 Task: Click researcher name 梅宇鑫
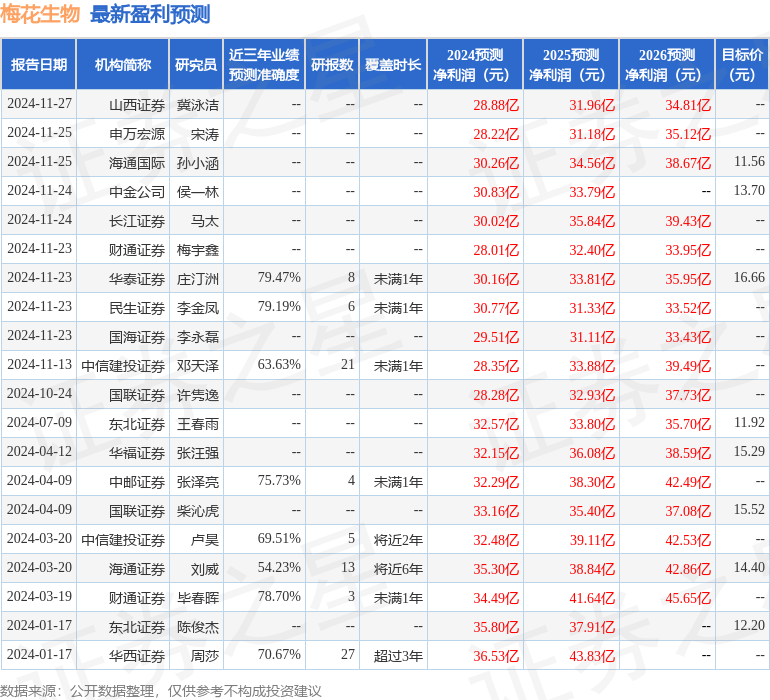pos(198,250)
